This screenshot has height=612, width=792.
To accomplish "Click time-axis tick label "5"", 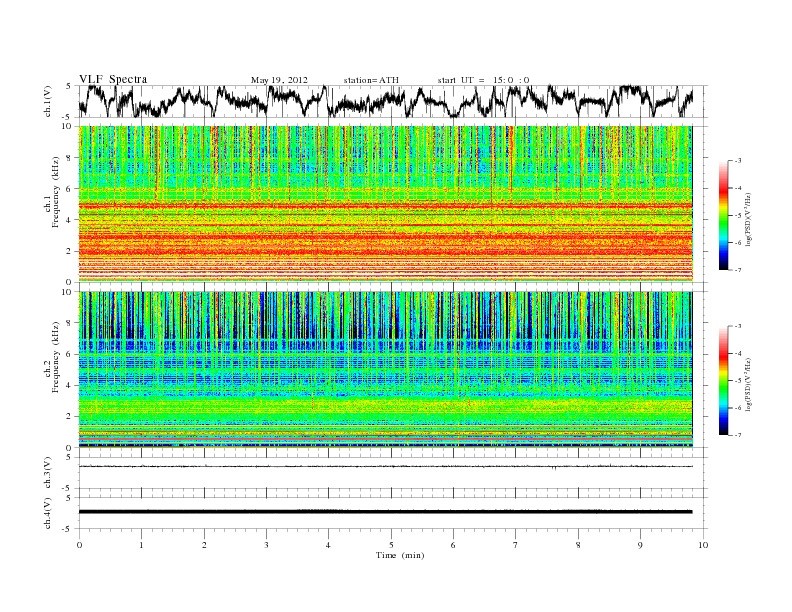I will pos(391,545).
